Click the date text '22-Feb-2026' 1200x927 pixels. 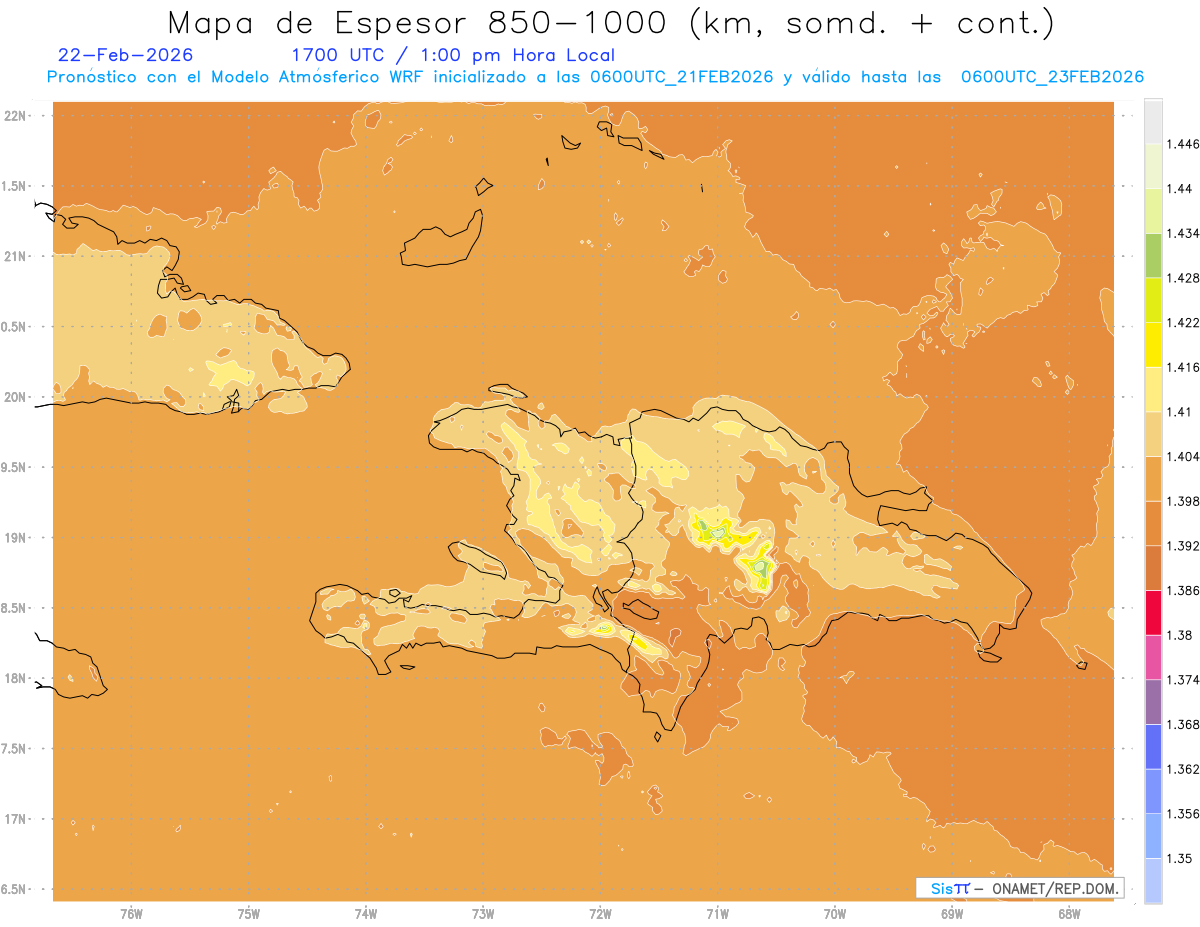[x=126, y=55]
